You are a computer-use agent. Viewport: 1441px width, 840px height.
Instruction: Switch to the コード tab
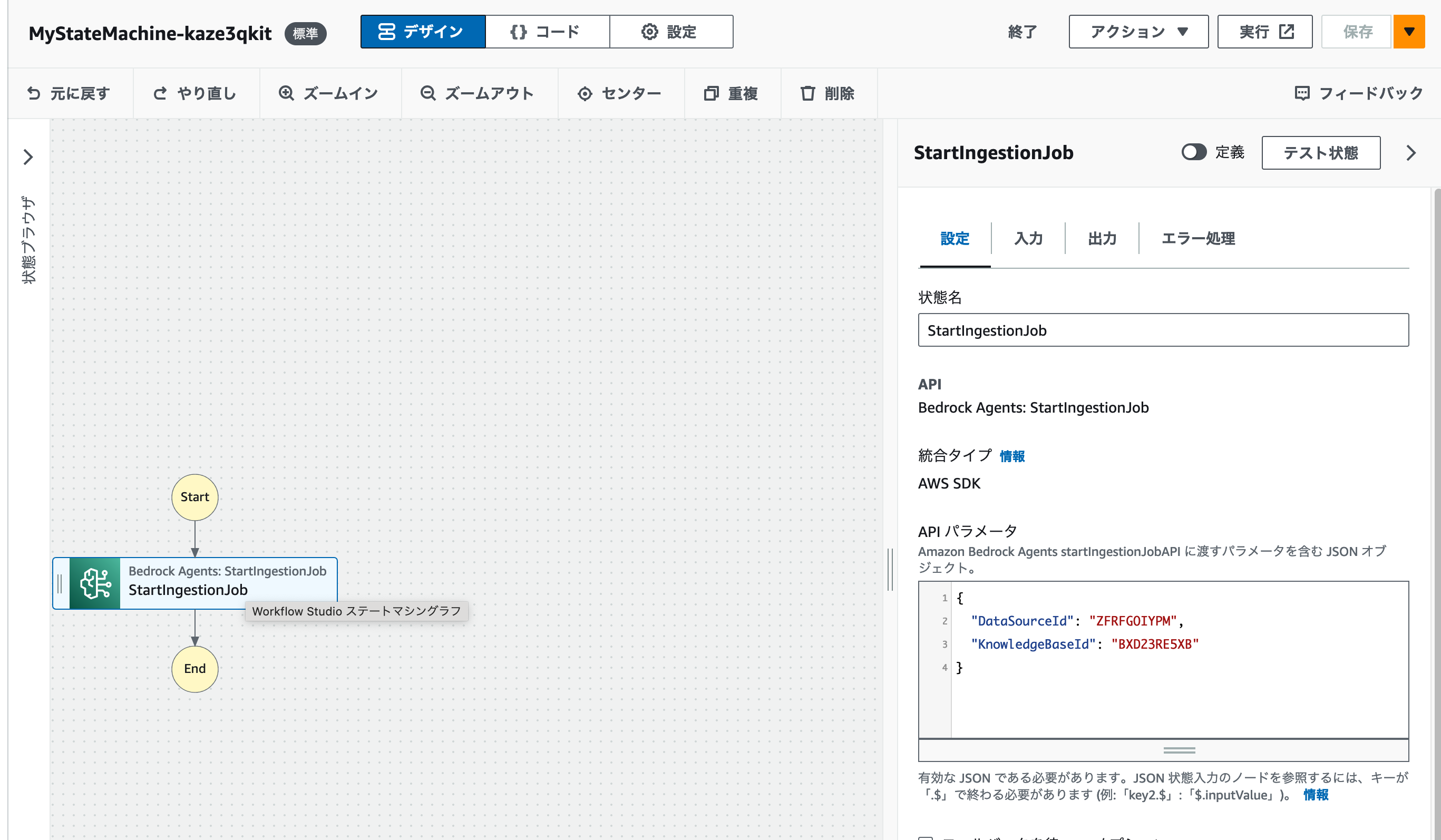pyautogui.click(x=547, y=32)
